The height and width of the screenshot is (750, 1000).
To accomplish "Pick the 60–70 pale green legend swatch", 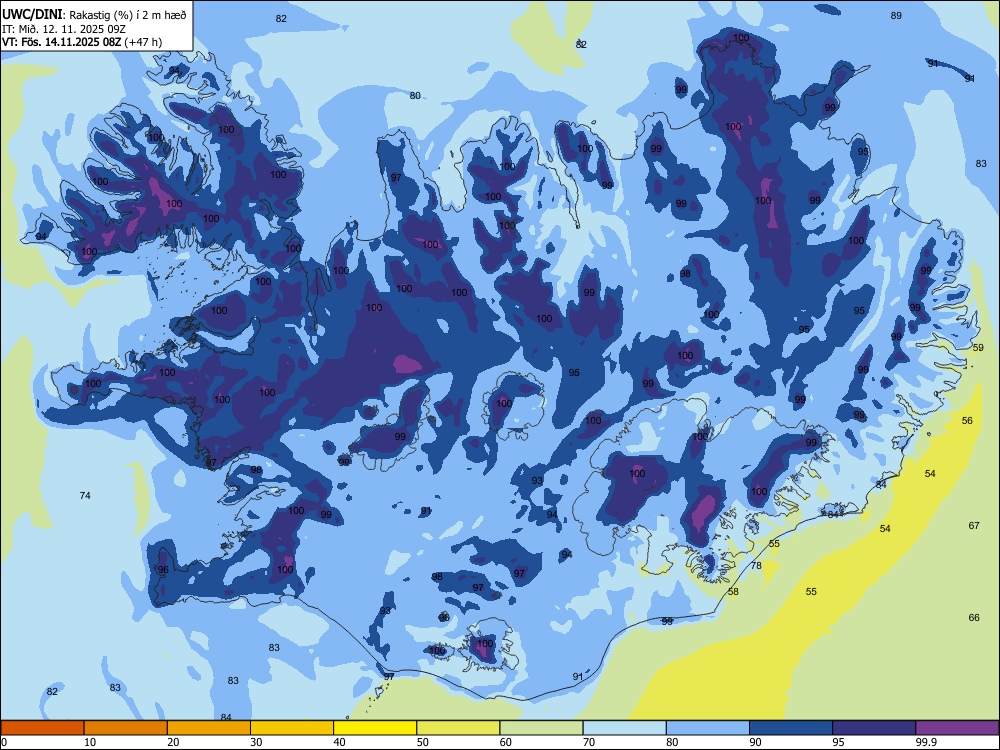I will click(541, 728).
